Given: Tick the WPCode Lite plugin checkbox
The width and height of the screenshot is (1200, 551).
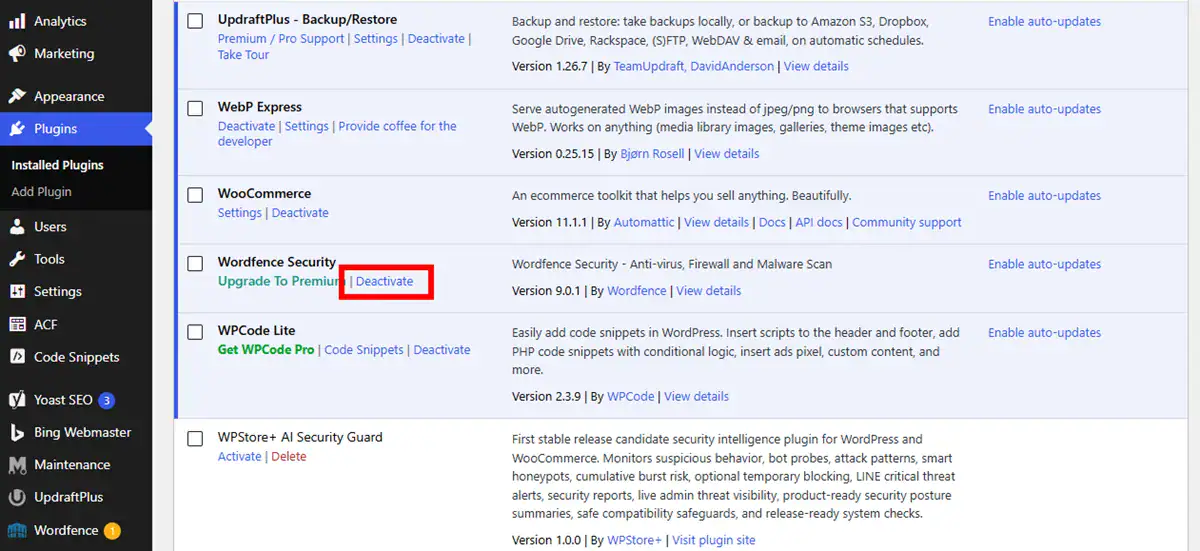Looking at the screenshot, I should coord(195,332).
